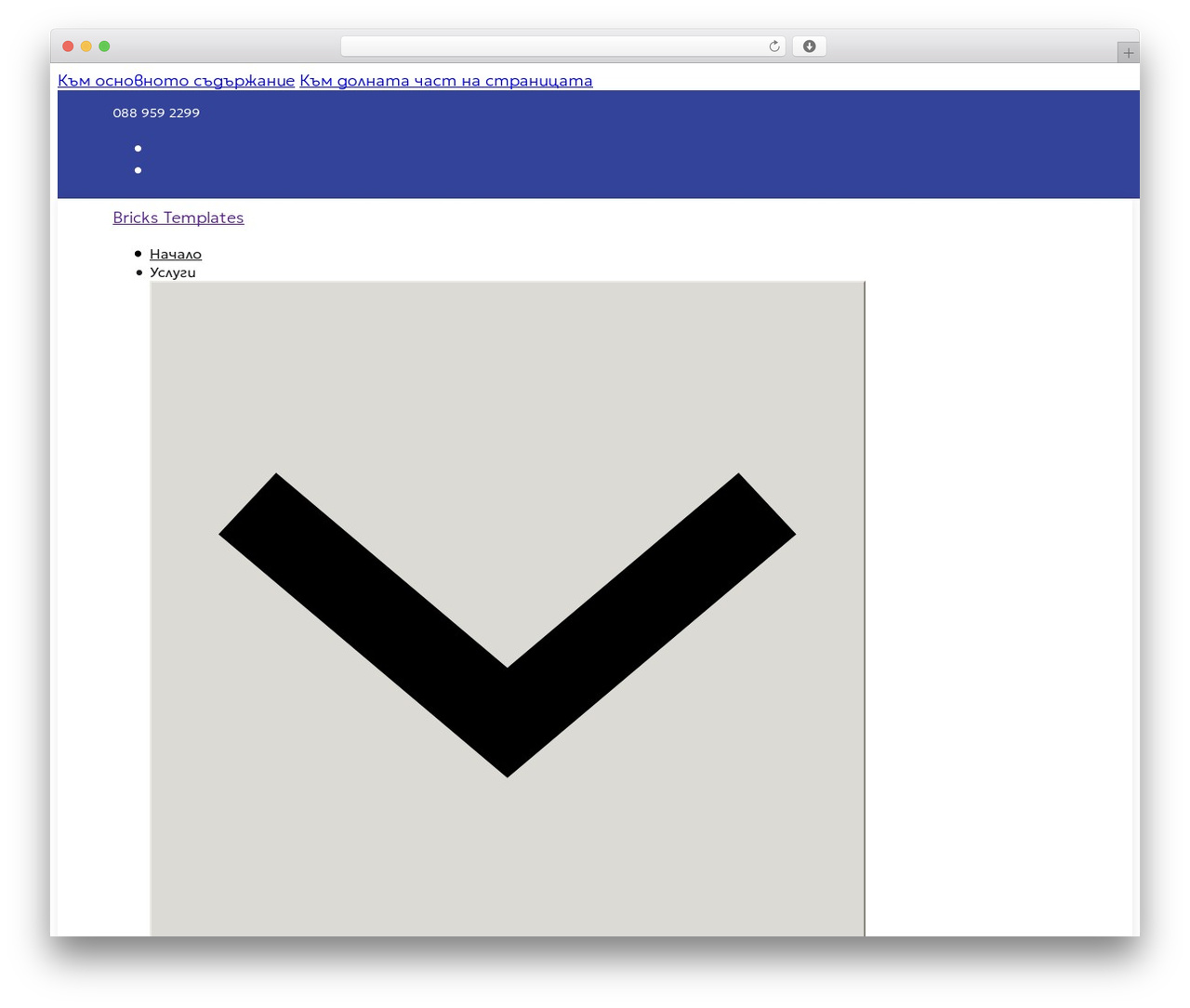Open a new tab with plus button
The image size is (1190, 1008).
(x=1128, y=53)
